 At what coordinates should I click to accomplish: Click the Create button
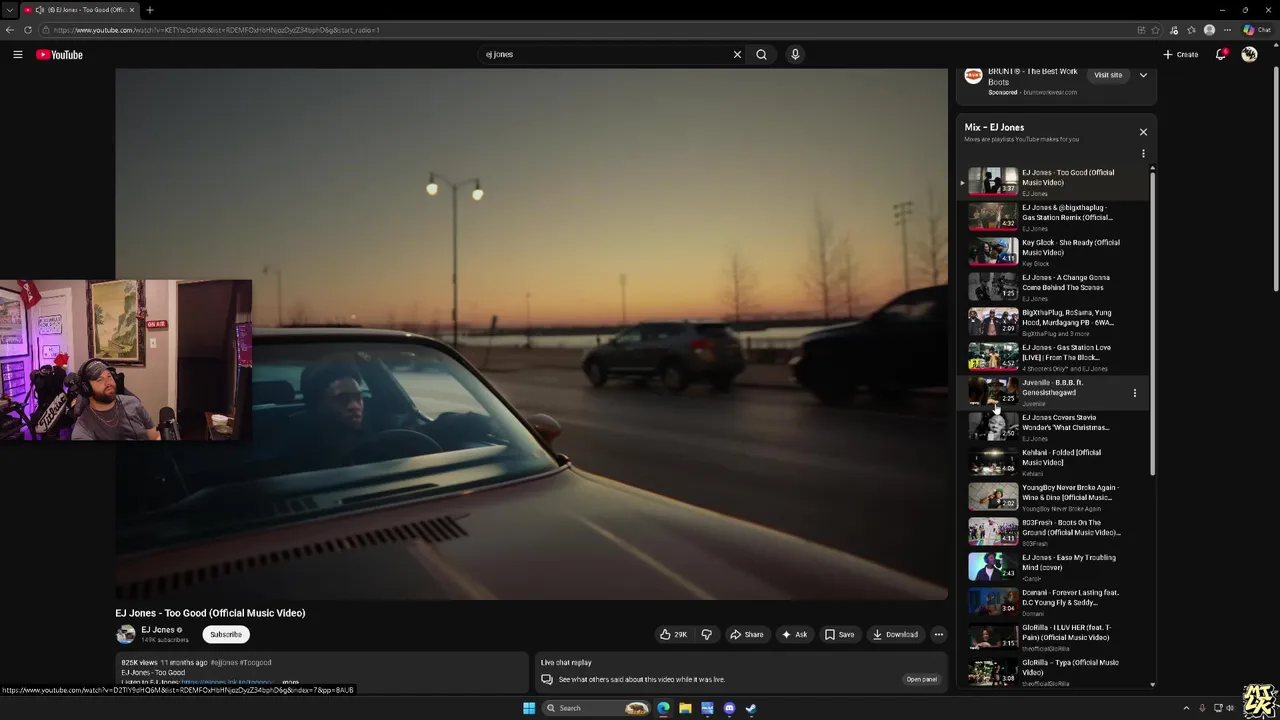(x=1181, y=55)
